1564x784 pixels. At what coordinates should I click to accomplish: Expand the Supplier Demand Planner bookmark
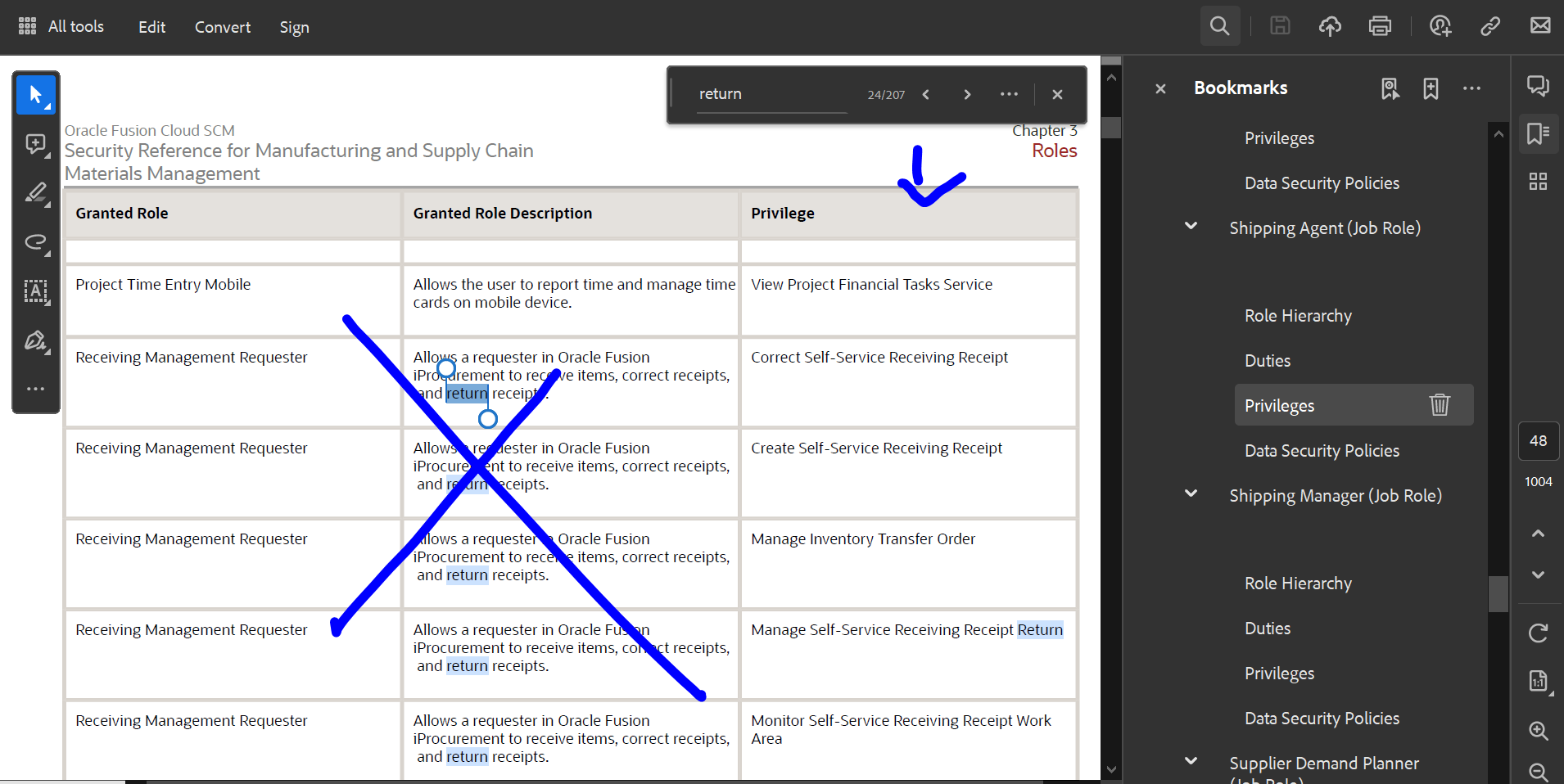pos(1191,761)
